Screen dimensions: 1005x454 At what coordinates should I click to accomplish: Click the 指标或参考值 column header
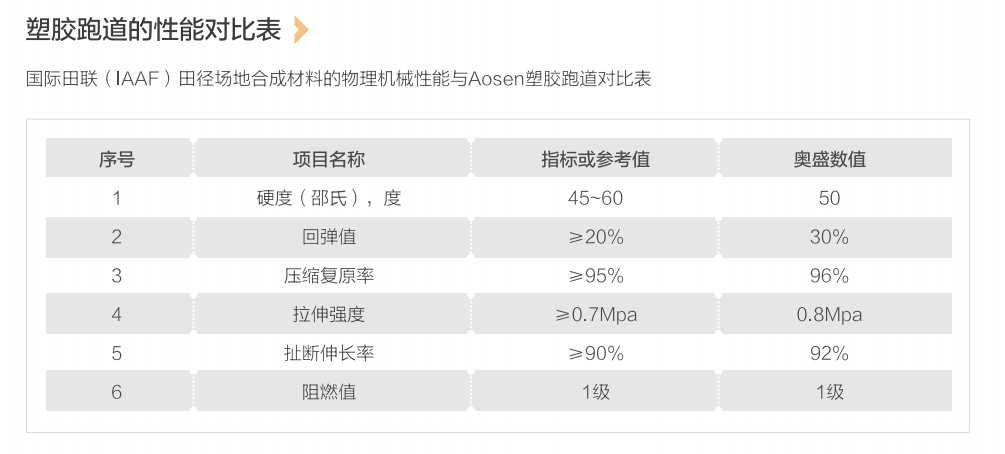coord(595,158)
